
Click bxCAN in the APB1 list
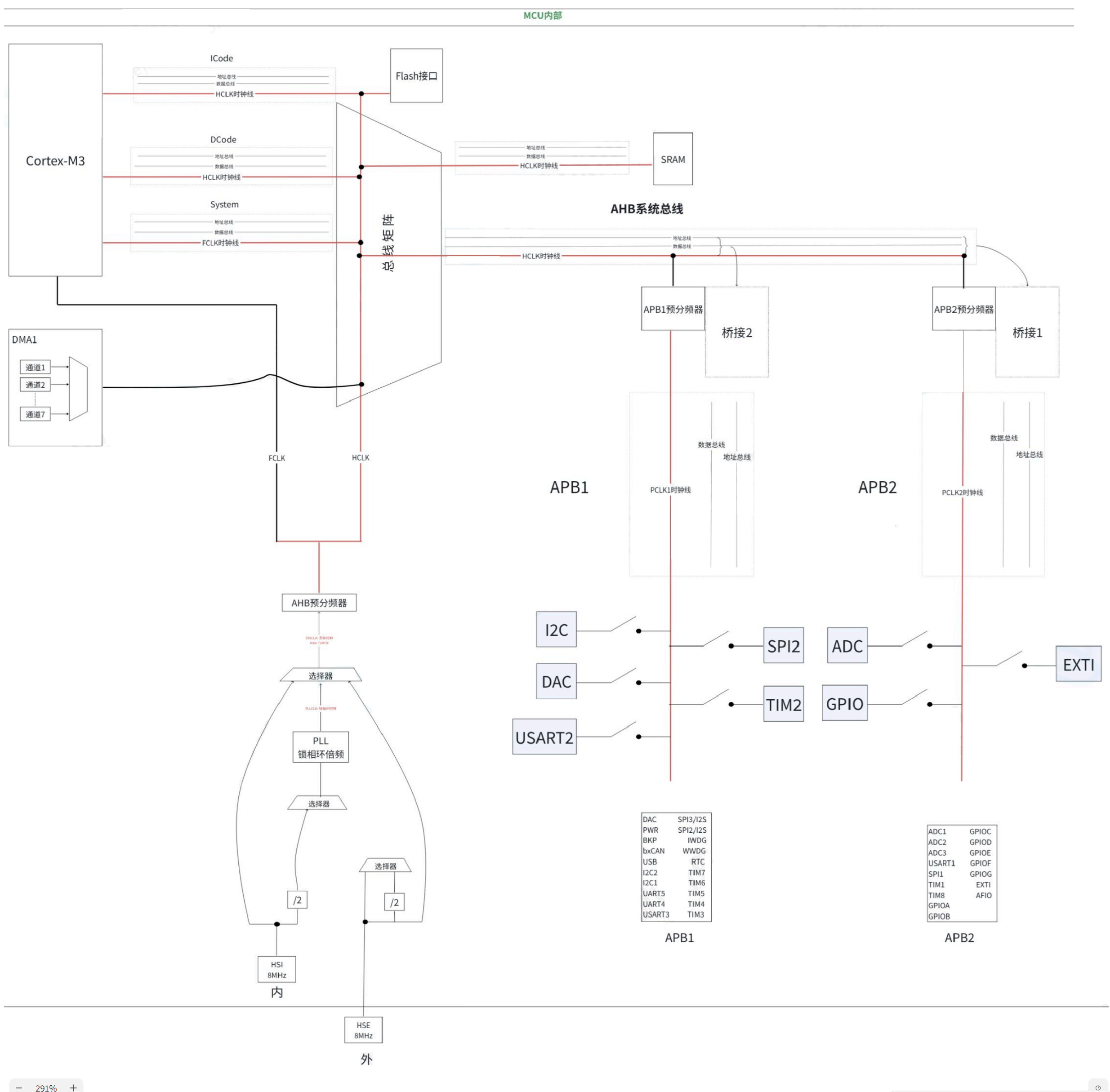pyautogui.click(x=653, y=851)
